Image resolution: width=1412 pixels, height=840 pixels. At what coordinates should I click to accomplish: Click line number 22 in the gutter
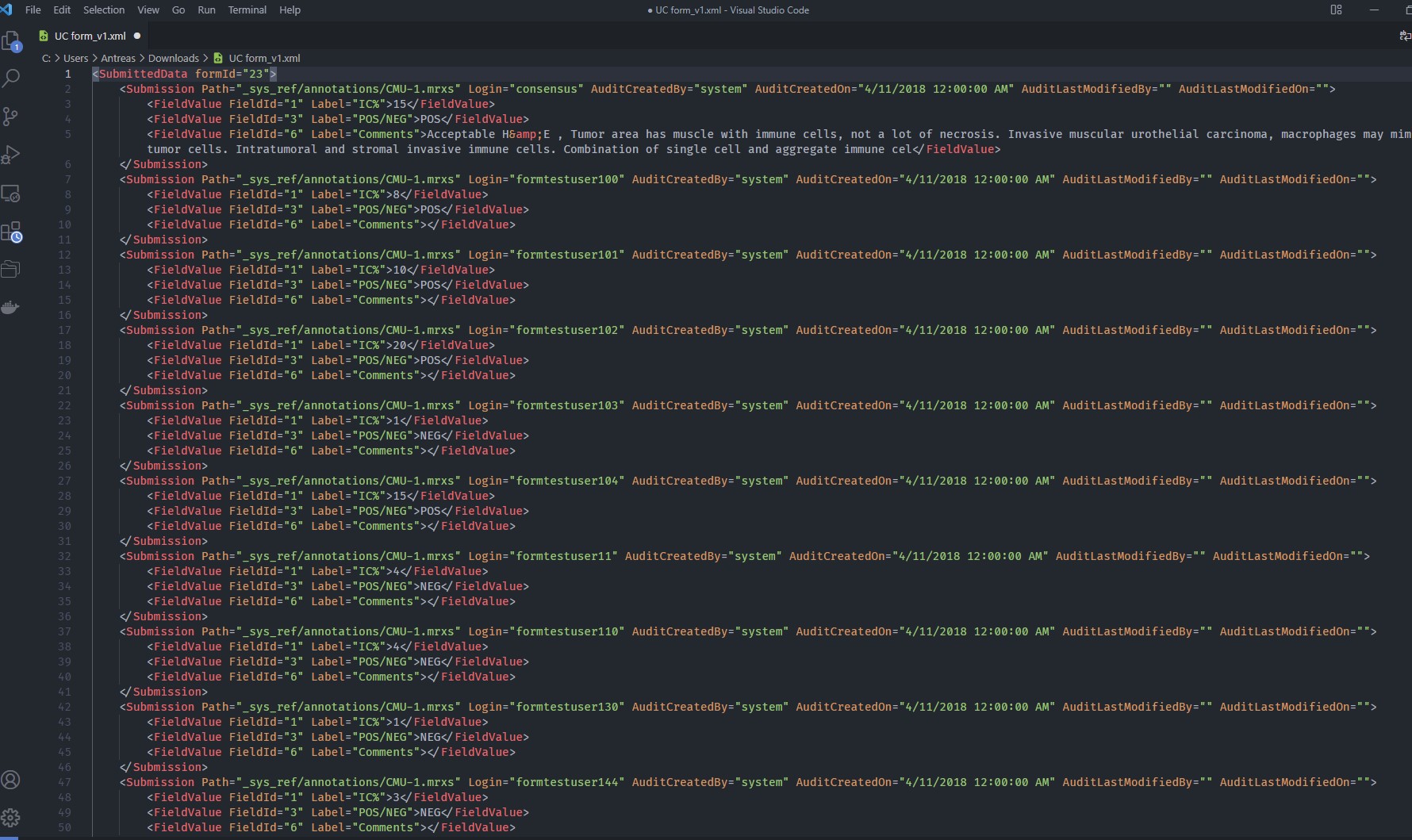point(65,405)
